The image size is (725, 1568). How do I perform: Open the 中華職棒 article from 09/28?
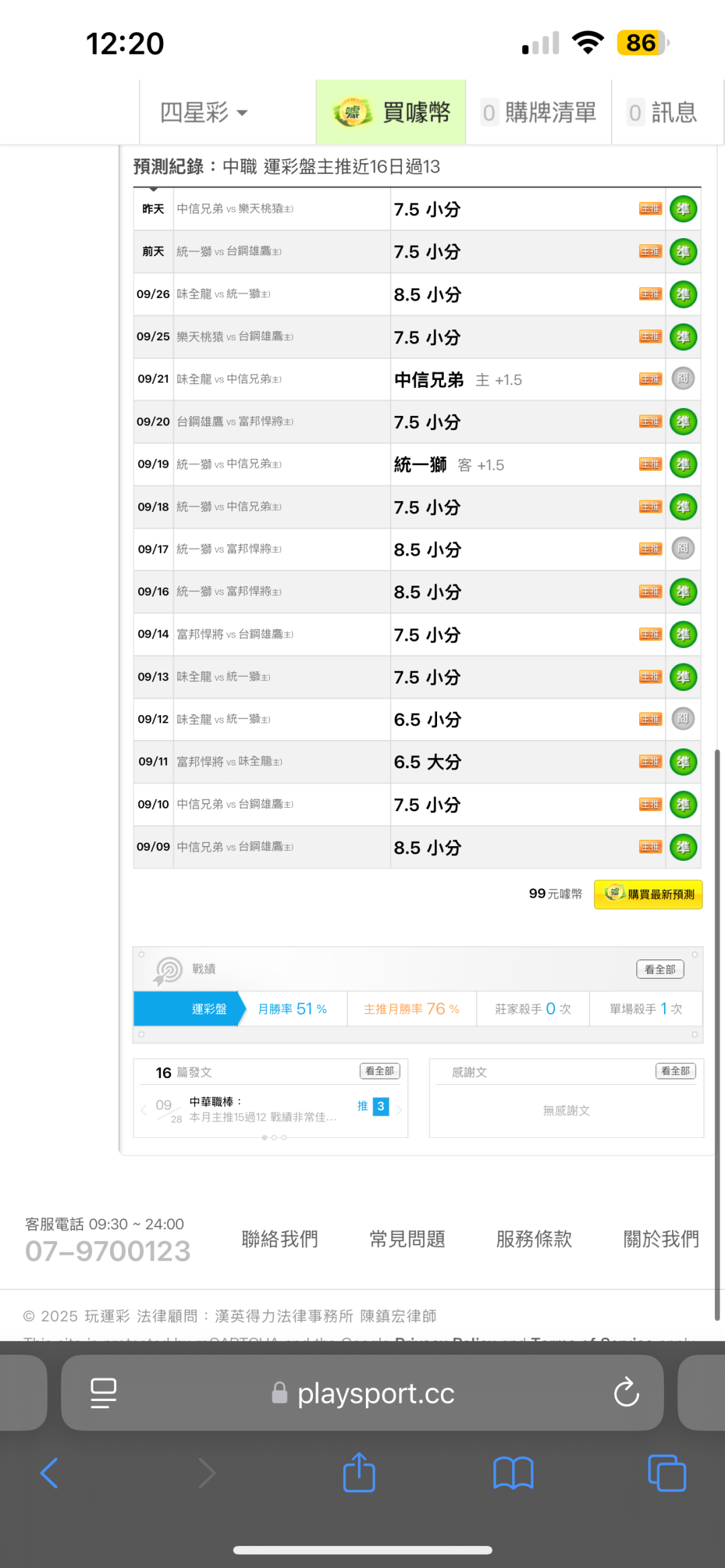pos(262,1110)
